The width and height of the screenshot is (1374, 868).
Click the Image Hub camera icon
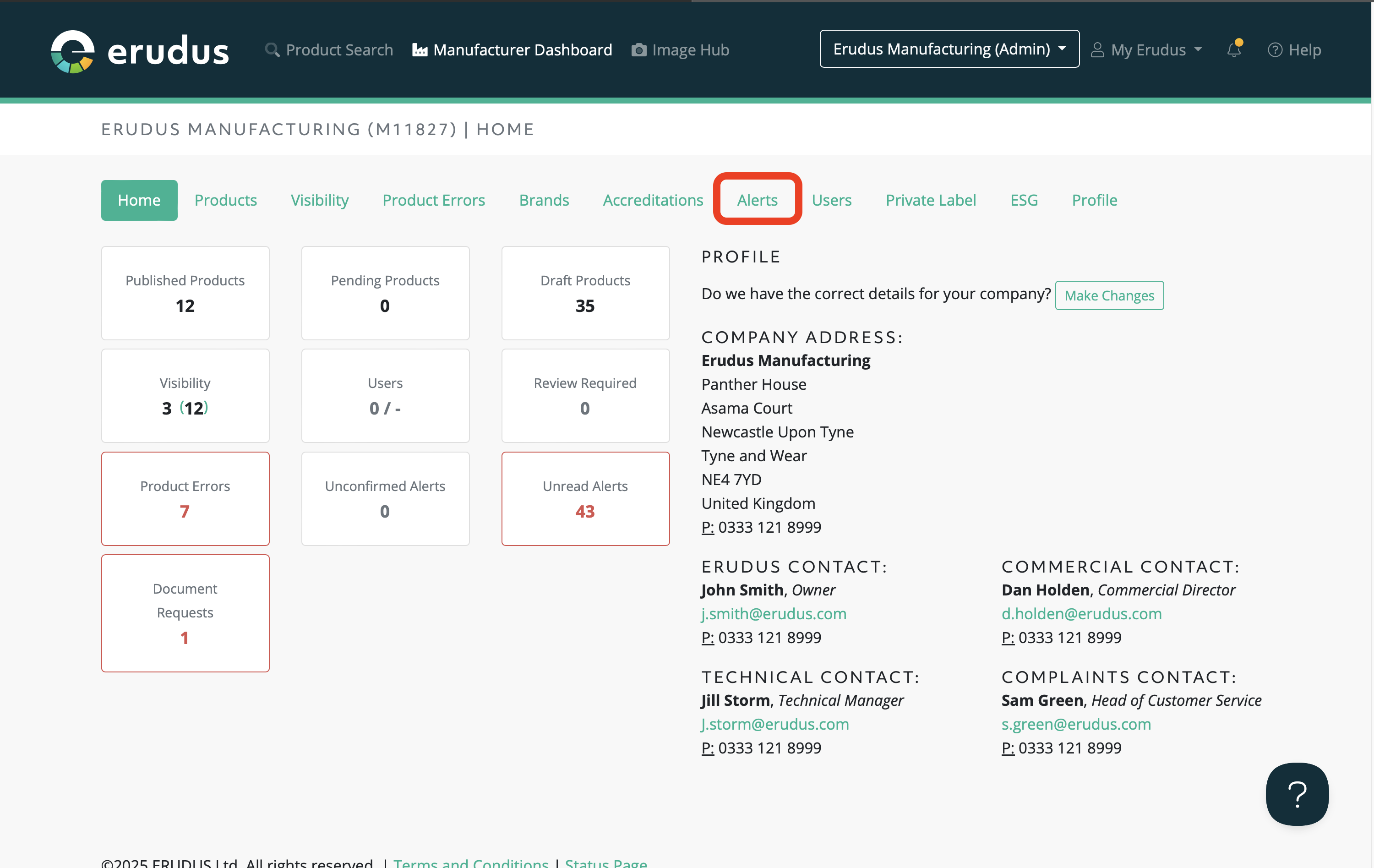[x=639, y=50]
